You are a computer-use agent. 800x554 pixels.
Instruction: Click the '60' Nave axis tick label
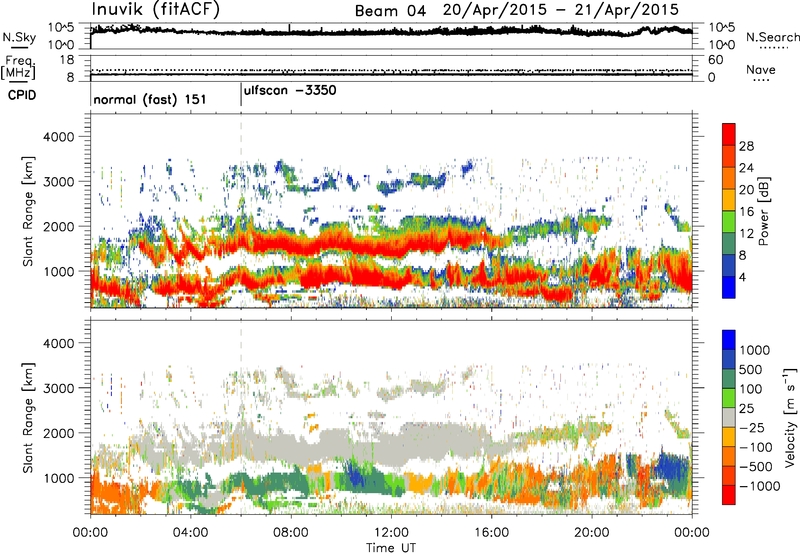pyautogui.click(x=716, y=60)
